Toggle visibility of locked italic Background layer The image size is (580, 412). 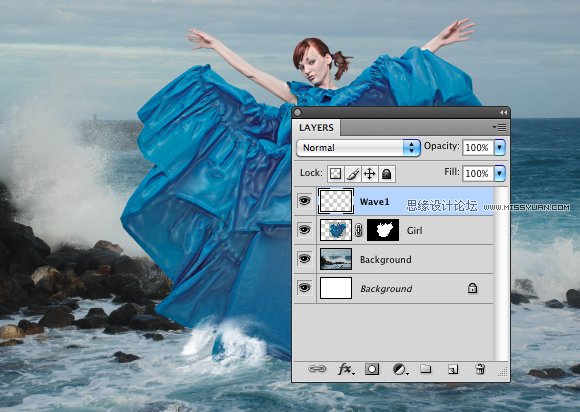304,287
